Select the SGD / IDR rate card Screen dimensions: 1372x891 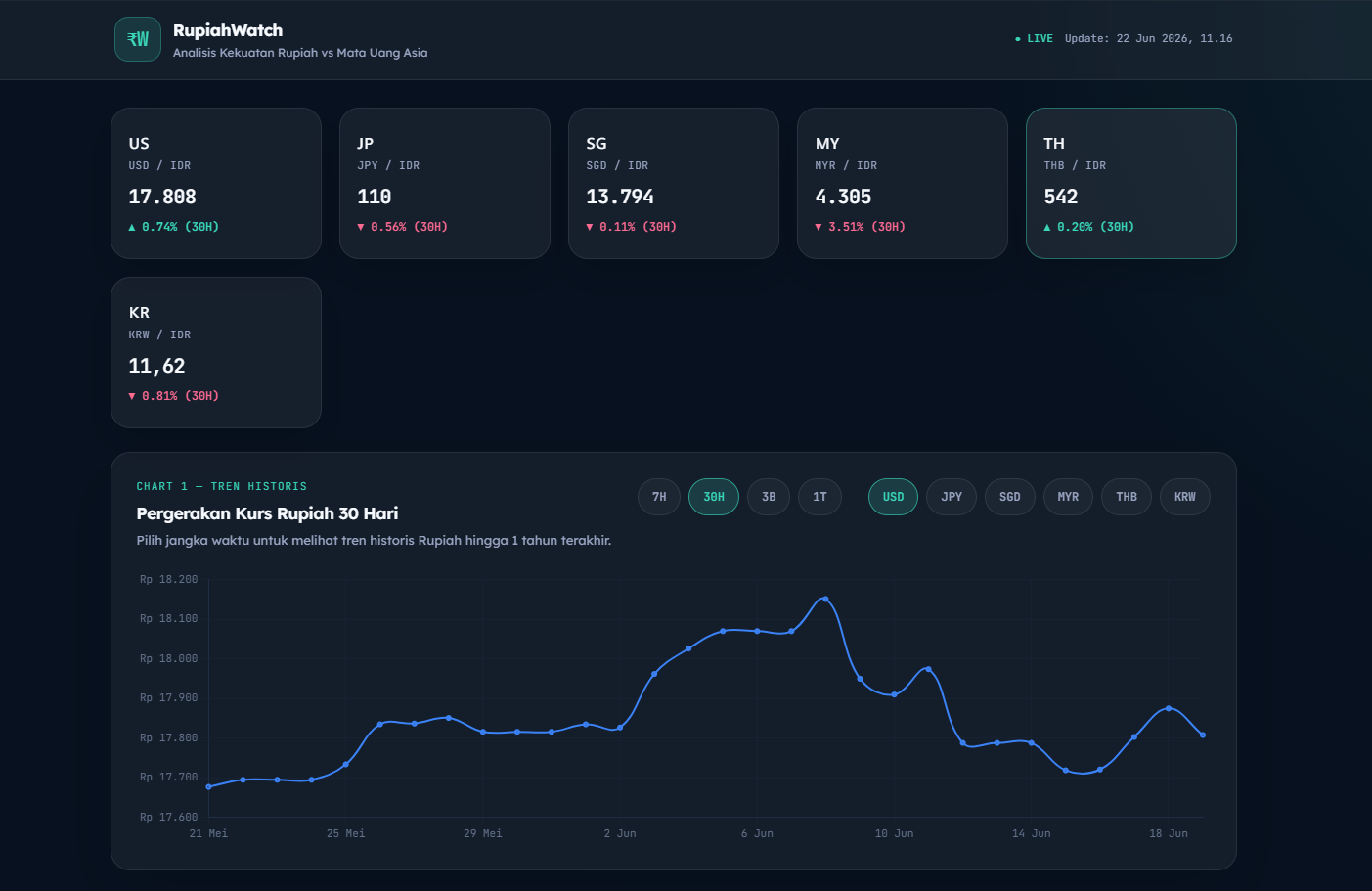tap(674, 183)
